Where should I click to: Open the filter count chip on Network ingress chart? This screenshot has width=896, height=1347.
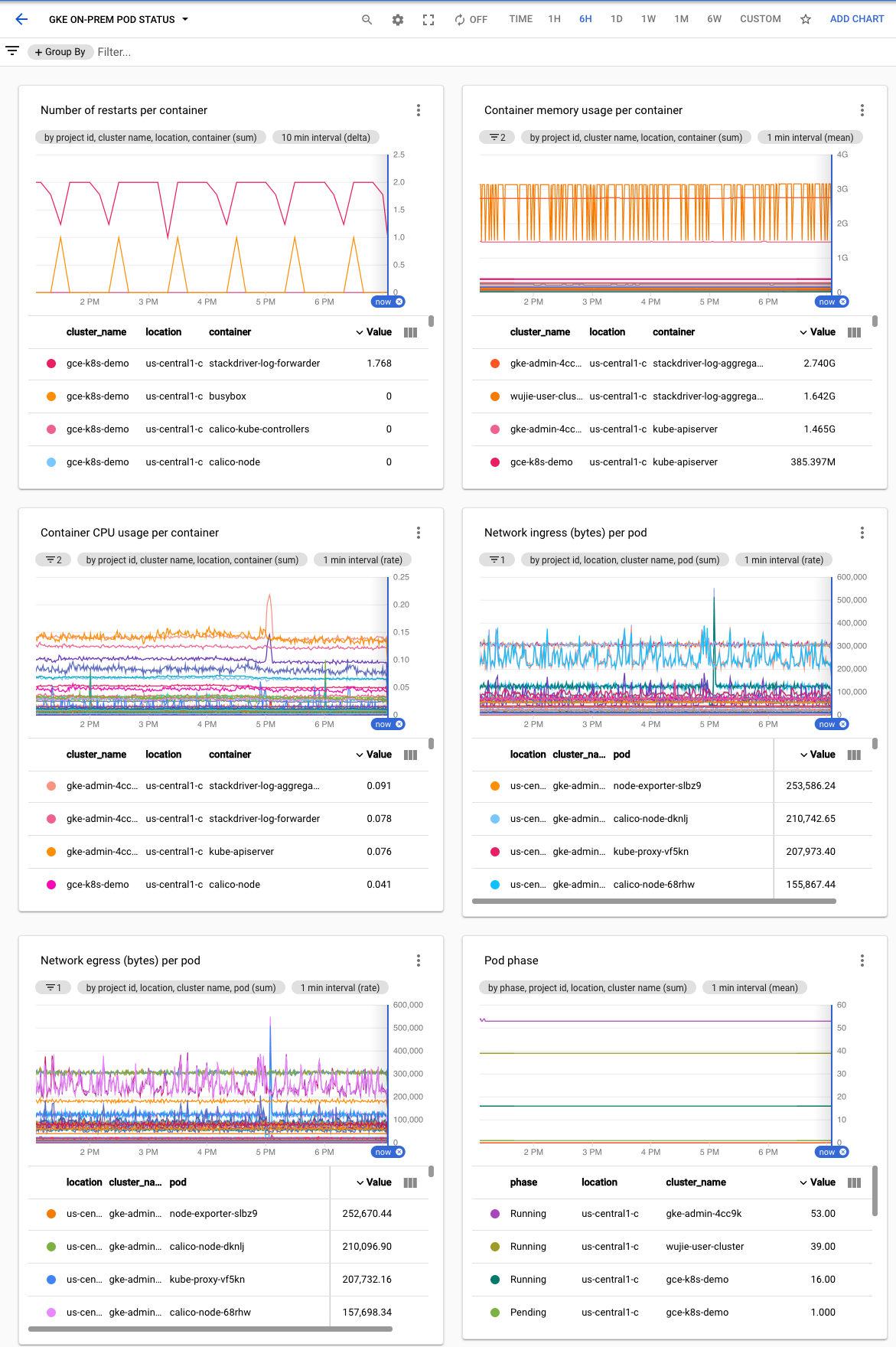497,560
